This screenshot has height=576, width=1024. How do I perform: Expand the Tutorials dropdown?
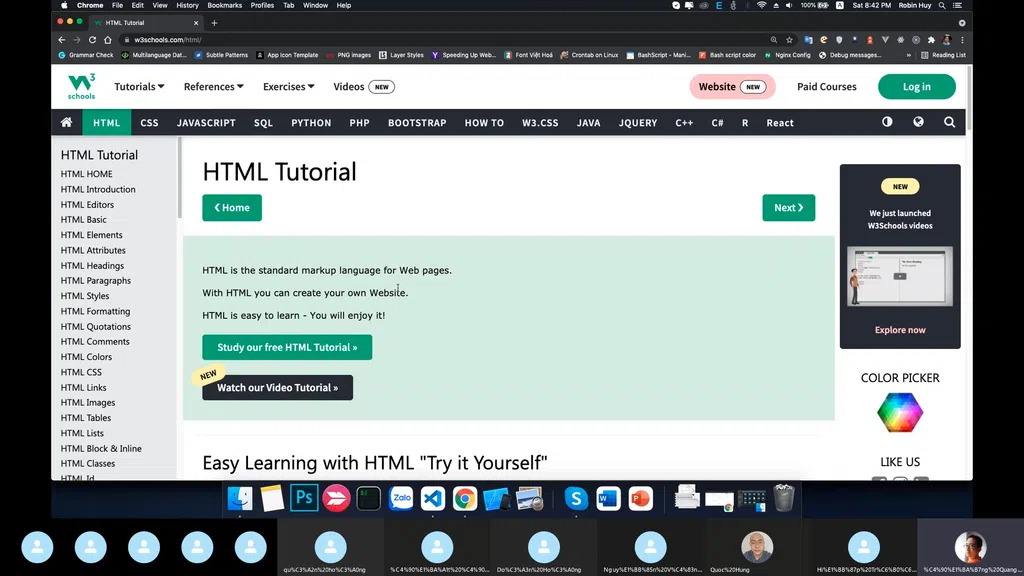click(139, 86)
